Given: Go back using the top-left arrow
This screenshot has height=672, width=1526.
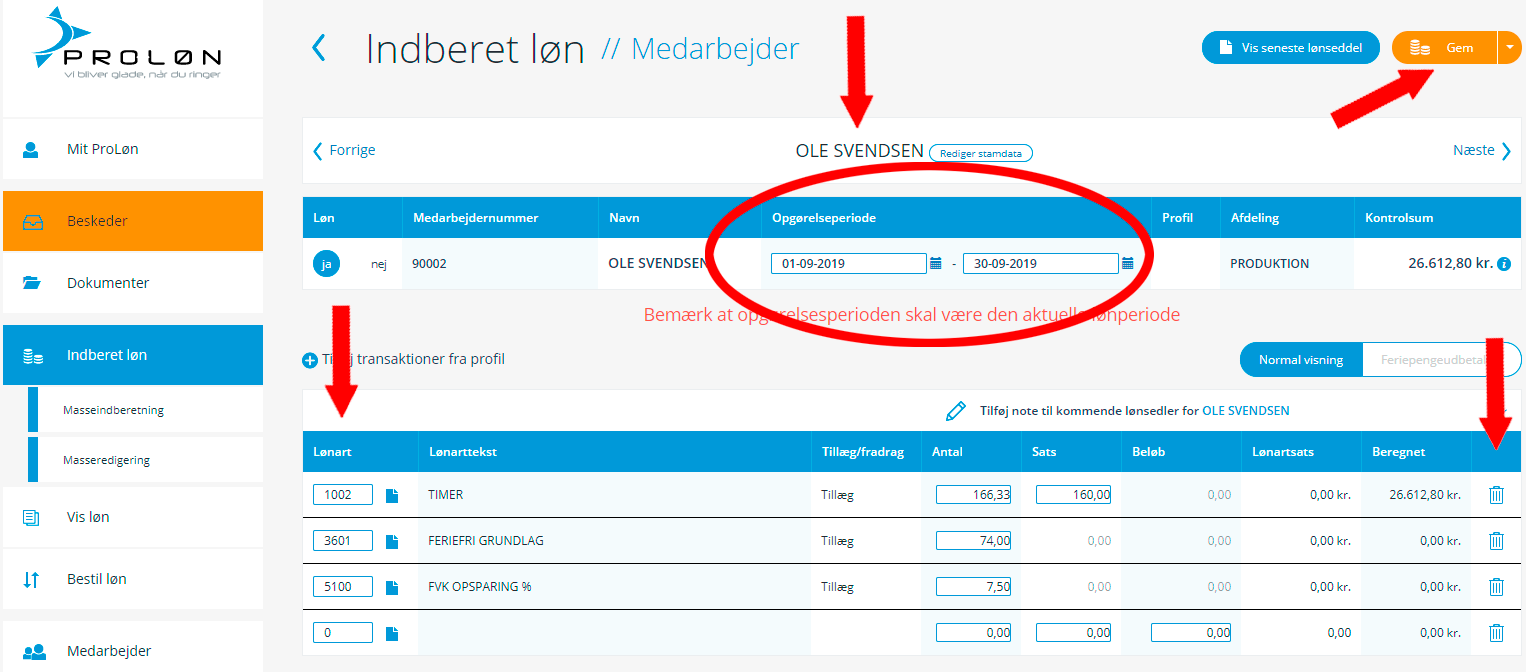Looking at the screenshot, I should tap(319, 48).
